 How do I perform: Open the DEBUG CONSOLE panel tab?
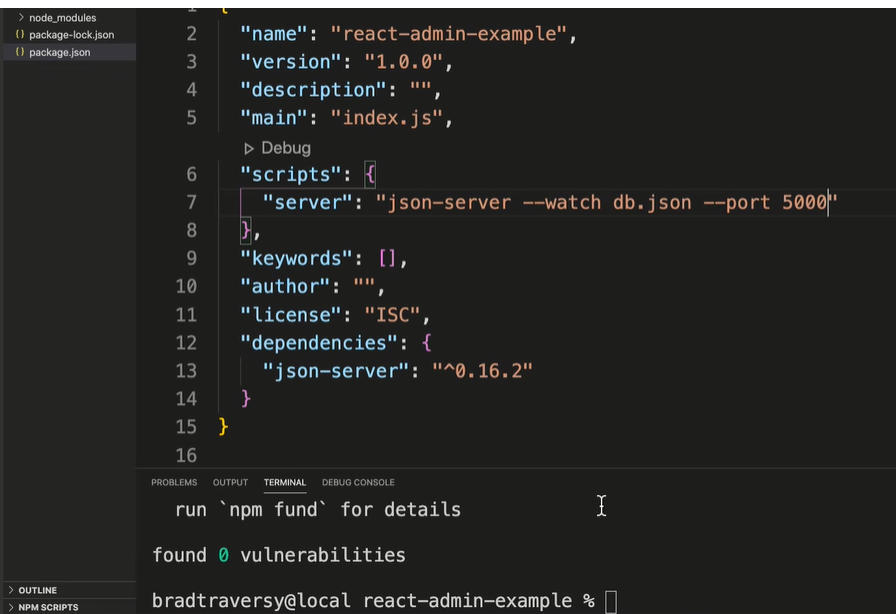click(358, 483)
